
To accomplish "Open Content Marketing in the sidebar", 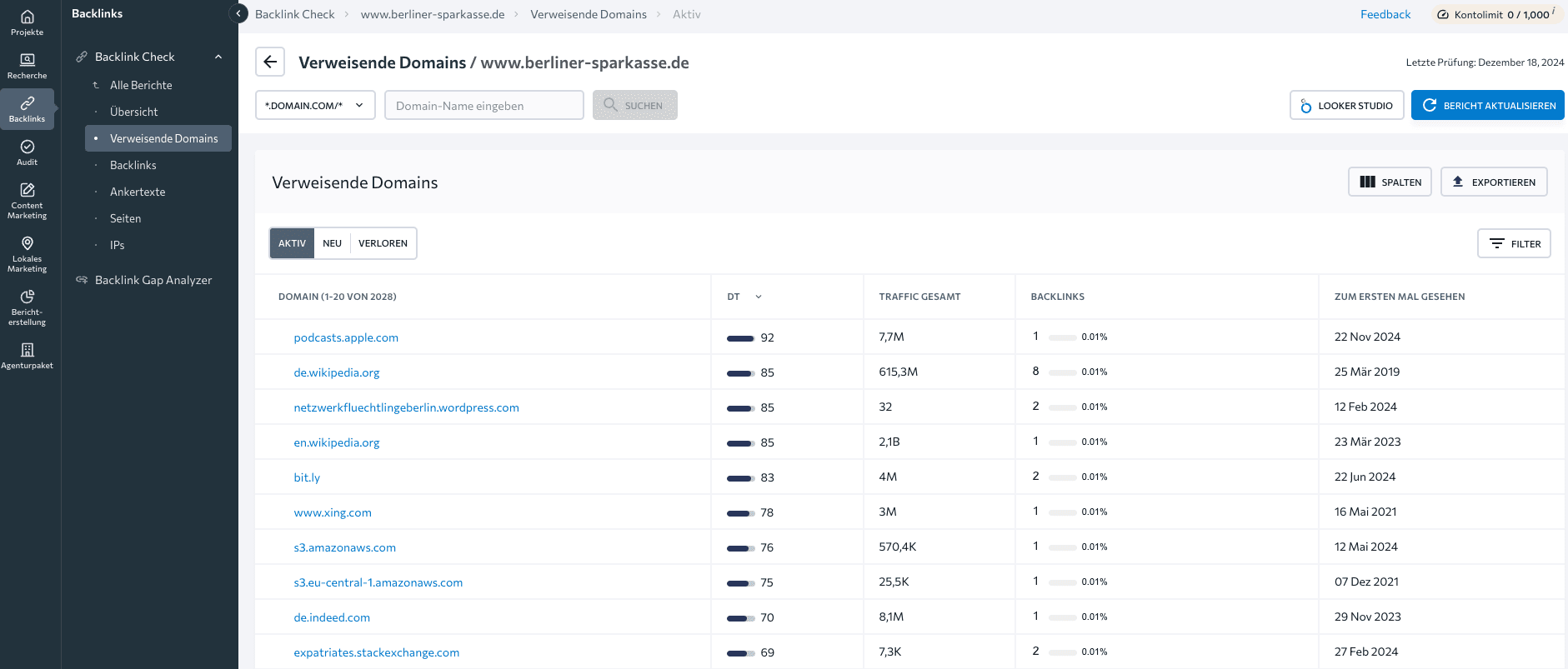I will pyautogui.click(x=27, y=201).
